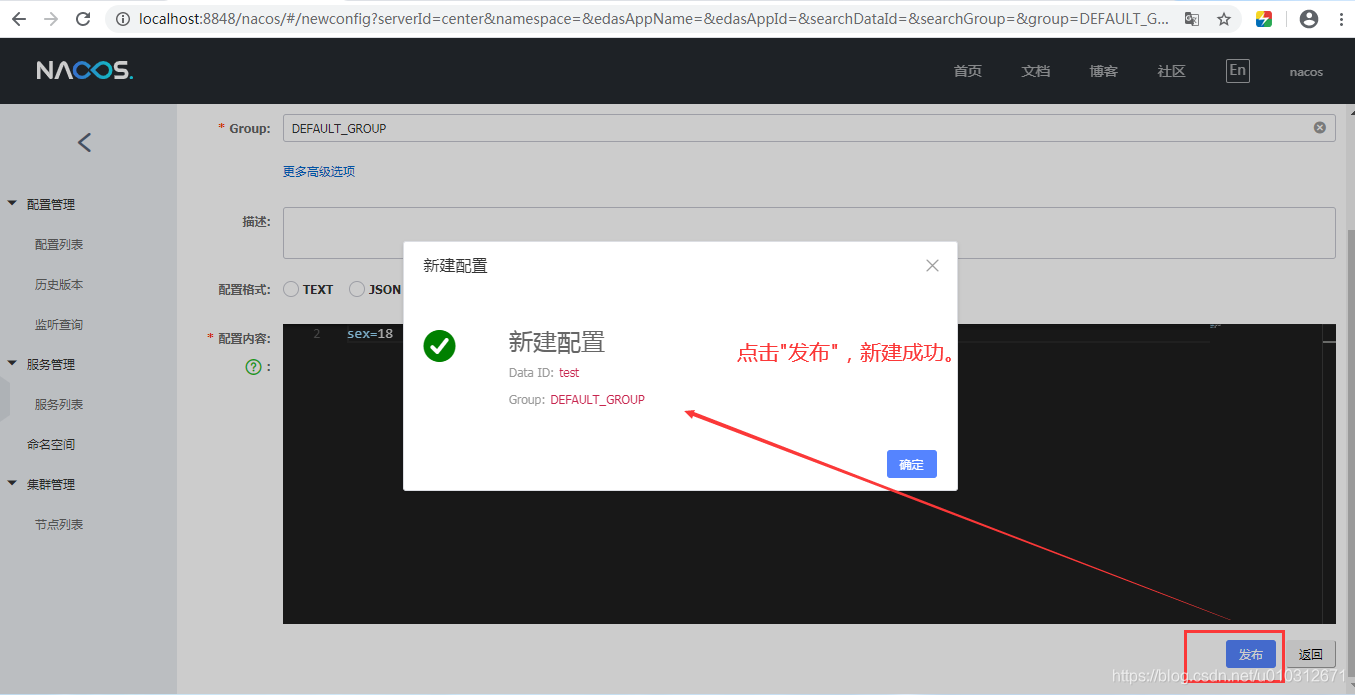Click the dialog Group value DEFAULT_GROUP
The image size is (1355, 695).
tap(597, 399)
